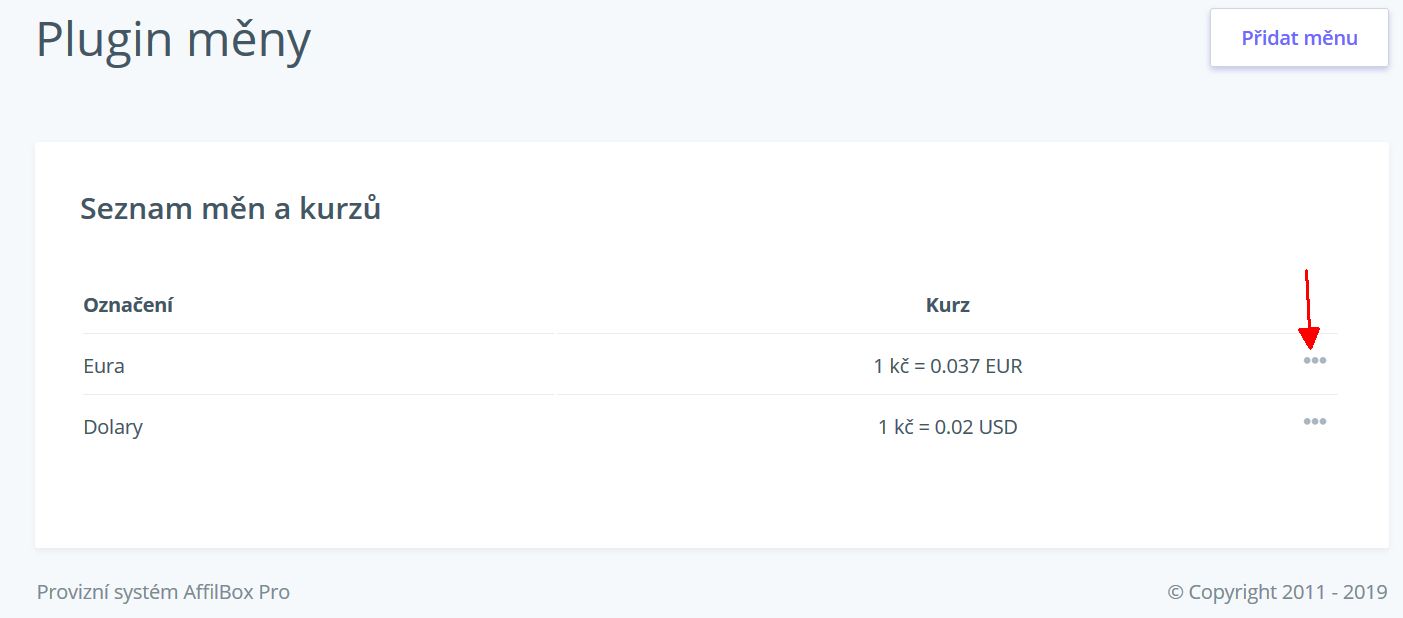The height and width of the screenshot is (618, 1403).
Task: Click the 1 kč = 0.037 EUR rate
Action: coord(948,366)
